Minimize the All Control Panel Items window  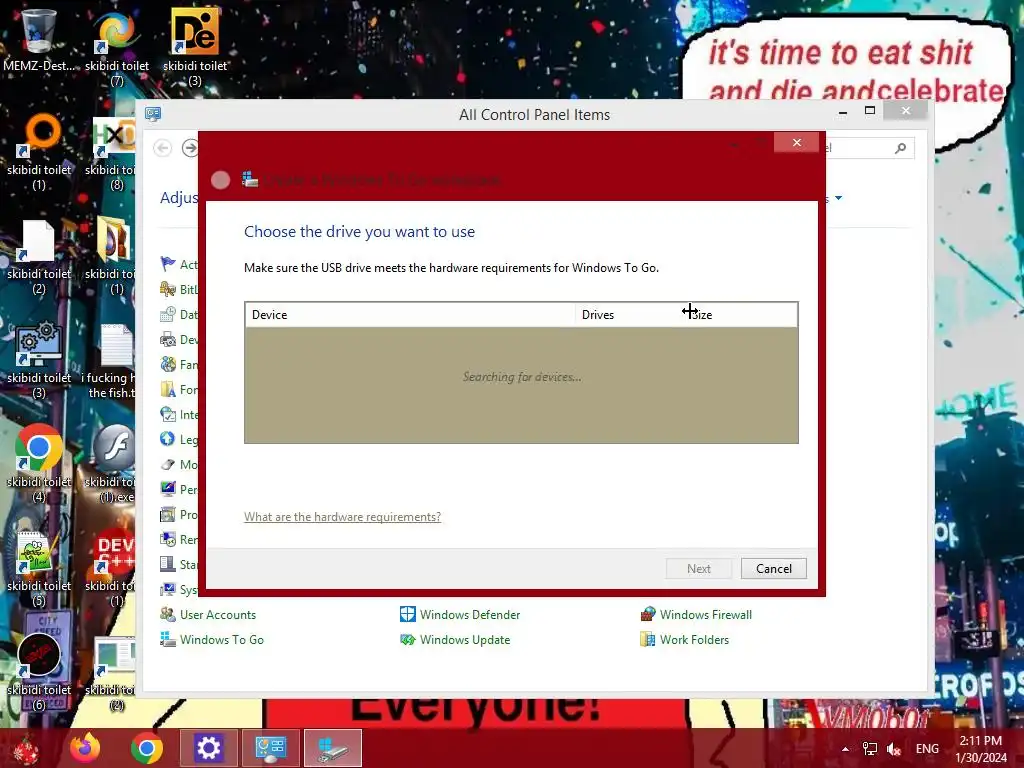tap(843, 112)
